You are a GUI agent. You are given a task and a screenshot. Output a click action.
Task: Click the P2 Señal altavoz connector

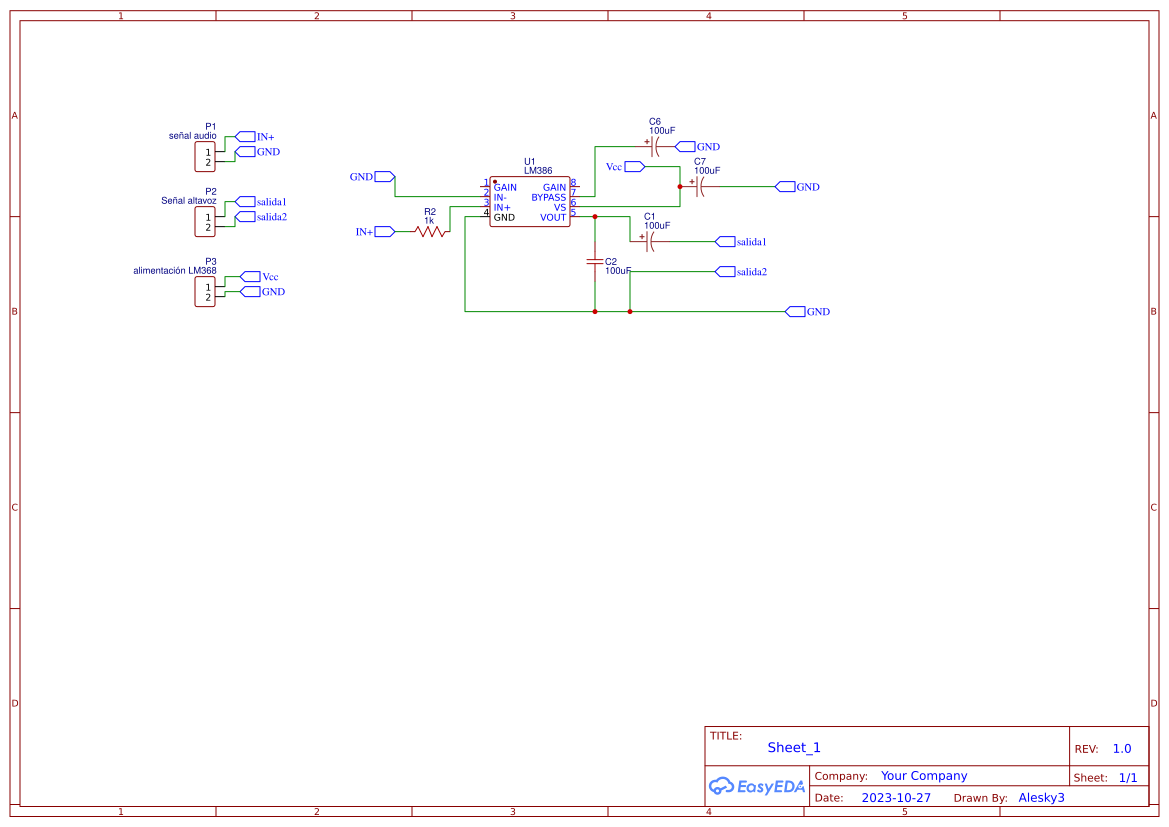pos(204,222)
